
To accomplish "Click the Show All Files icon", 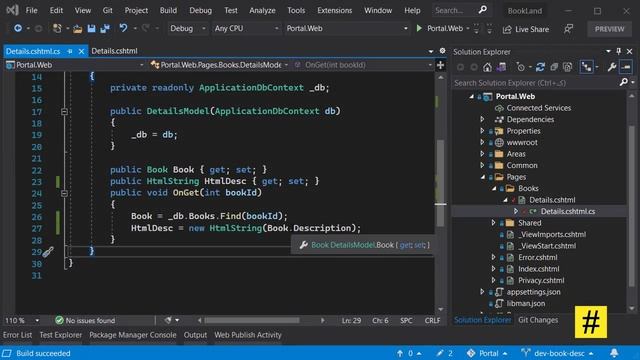I will [567, 67].
